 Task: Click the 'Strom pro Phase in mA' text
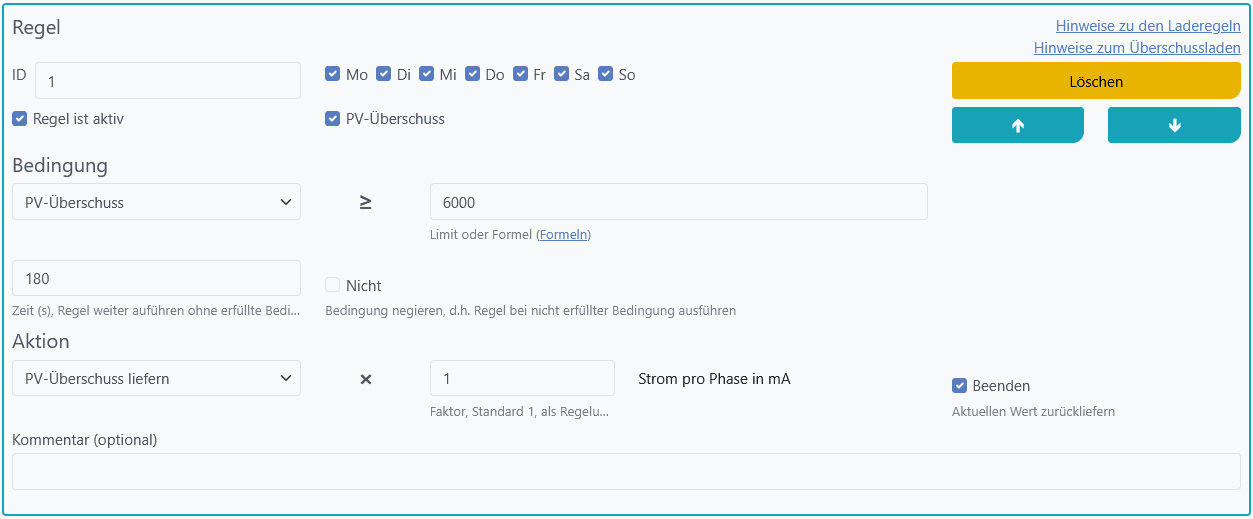(x=714, y=379)
